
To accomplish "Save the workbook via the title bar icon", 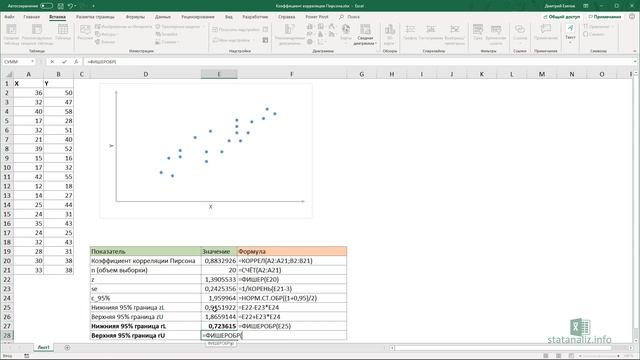I will point(60,6).
